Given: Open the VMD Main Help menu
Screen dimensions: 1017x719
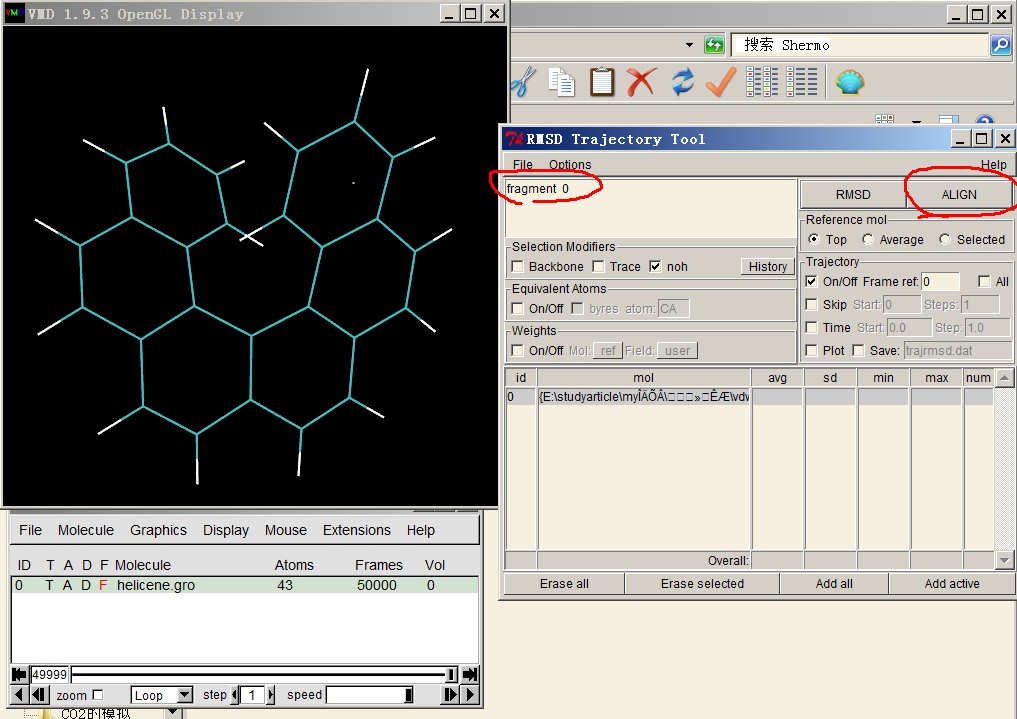Looking at the screenshot, I should [x=420, y=530].
